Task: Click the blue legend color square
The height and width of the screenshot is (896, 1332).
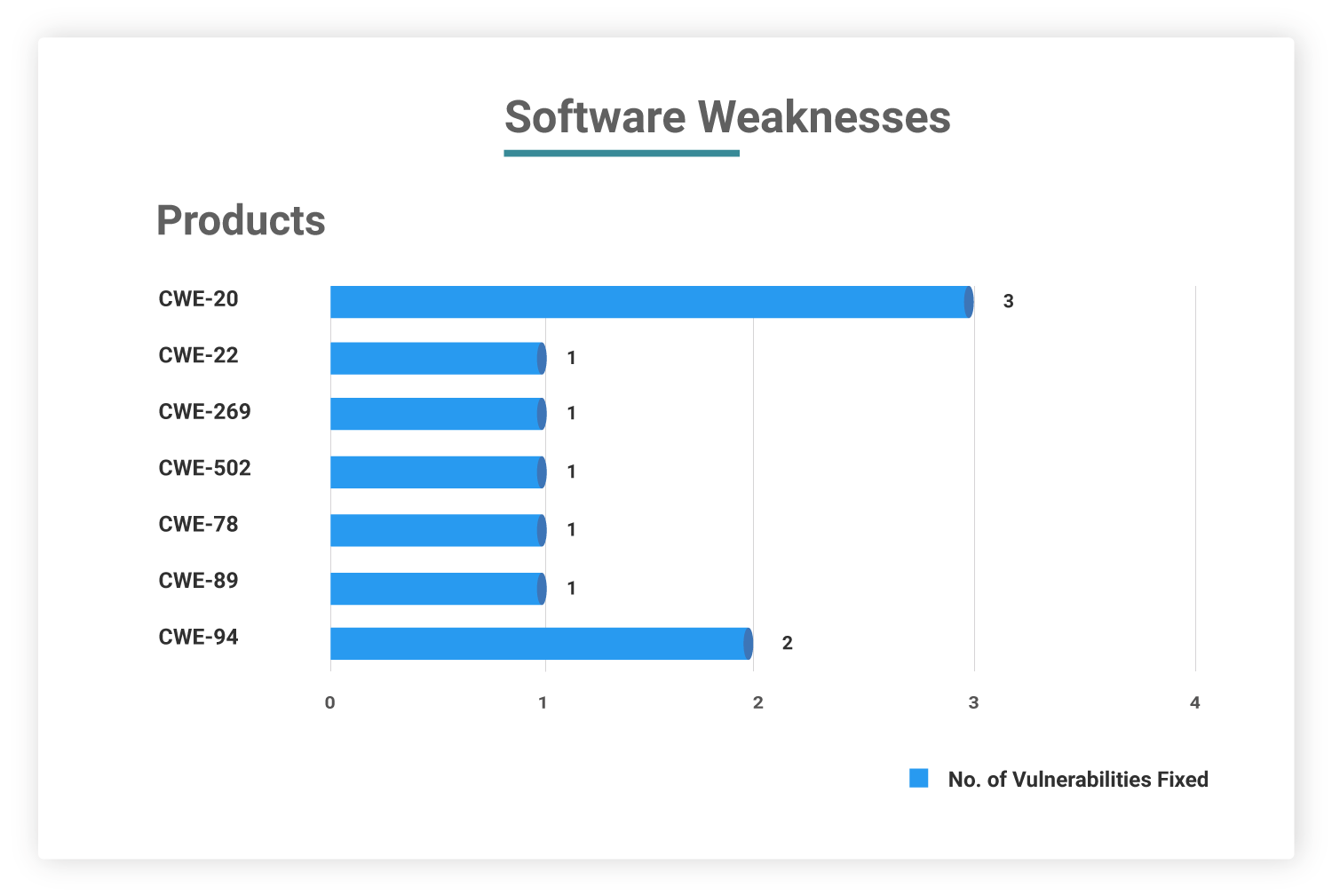Action: point(918,779)
